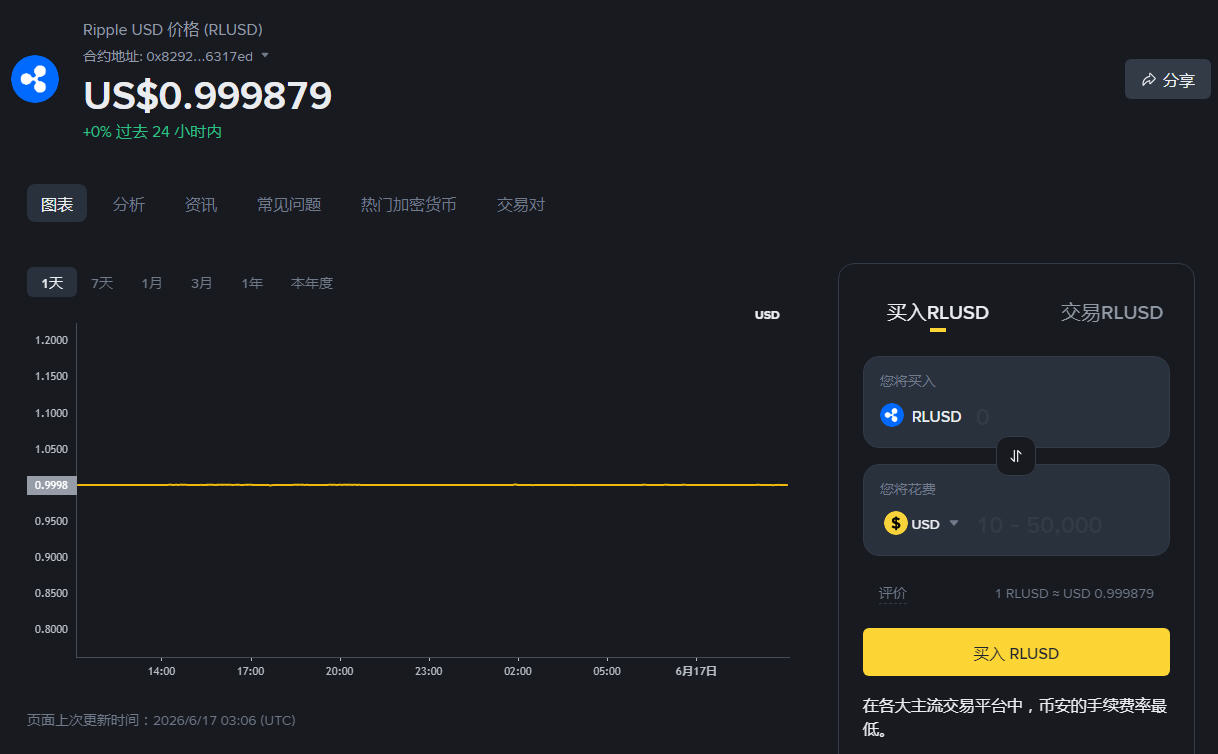Click the 您将买入 field label
This screenshot has width=1218, height=754.
click(x=908, y=381)
